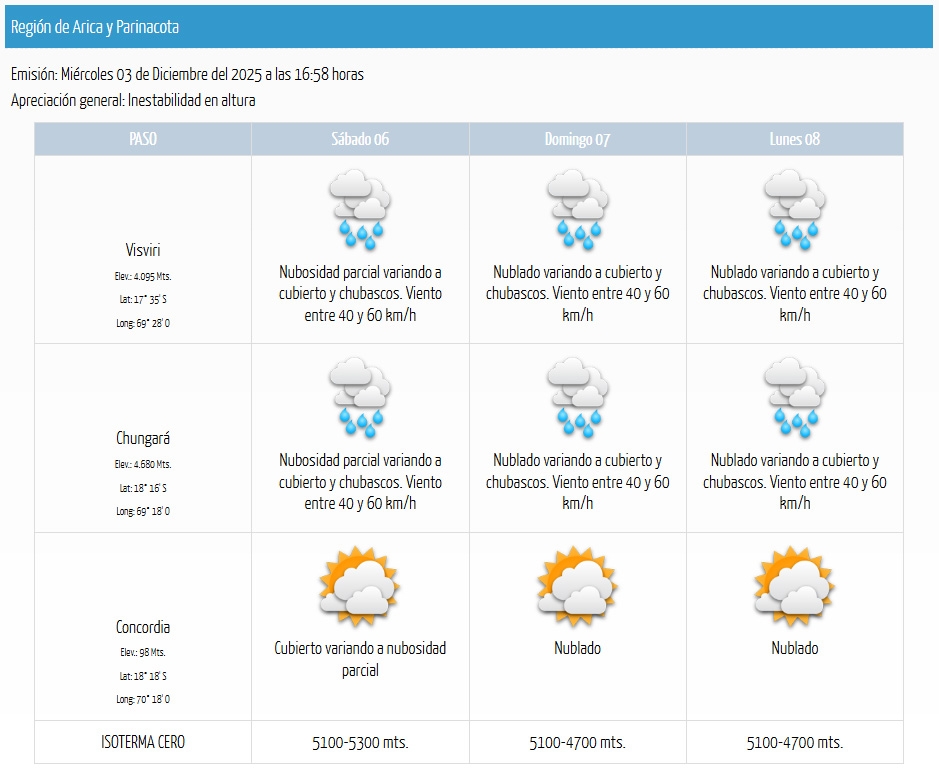Select the Concordia pass name

(143, 627)
